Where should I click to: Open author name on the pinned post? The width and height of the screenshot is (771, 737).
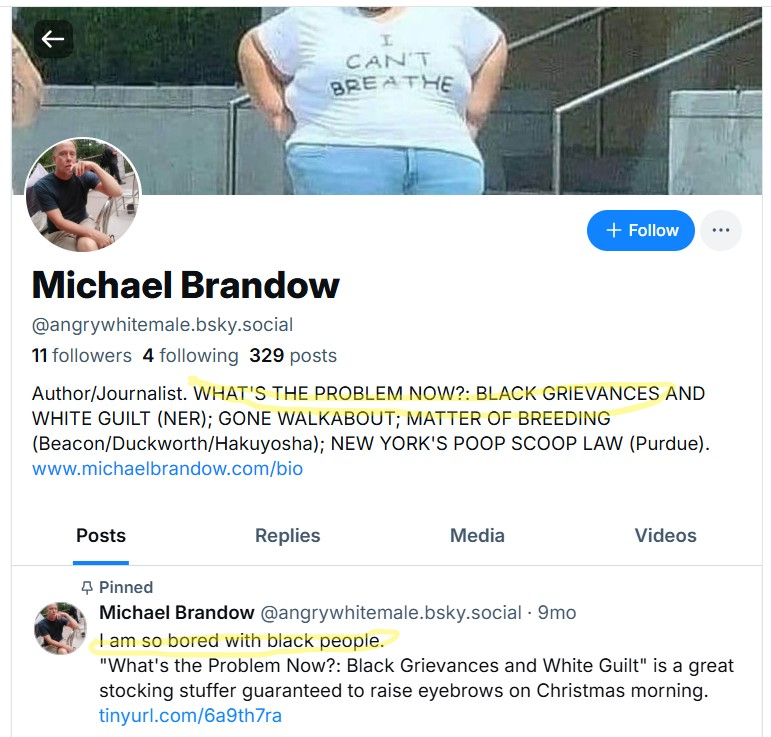(x=177, y=613)
